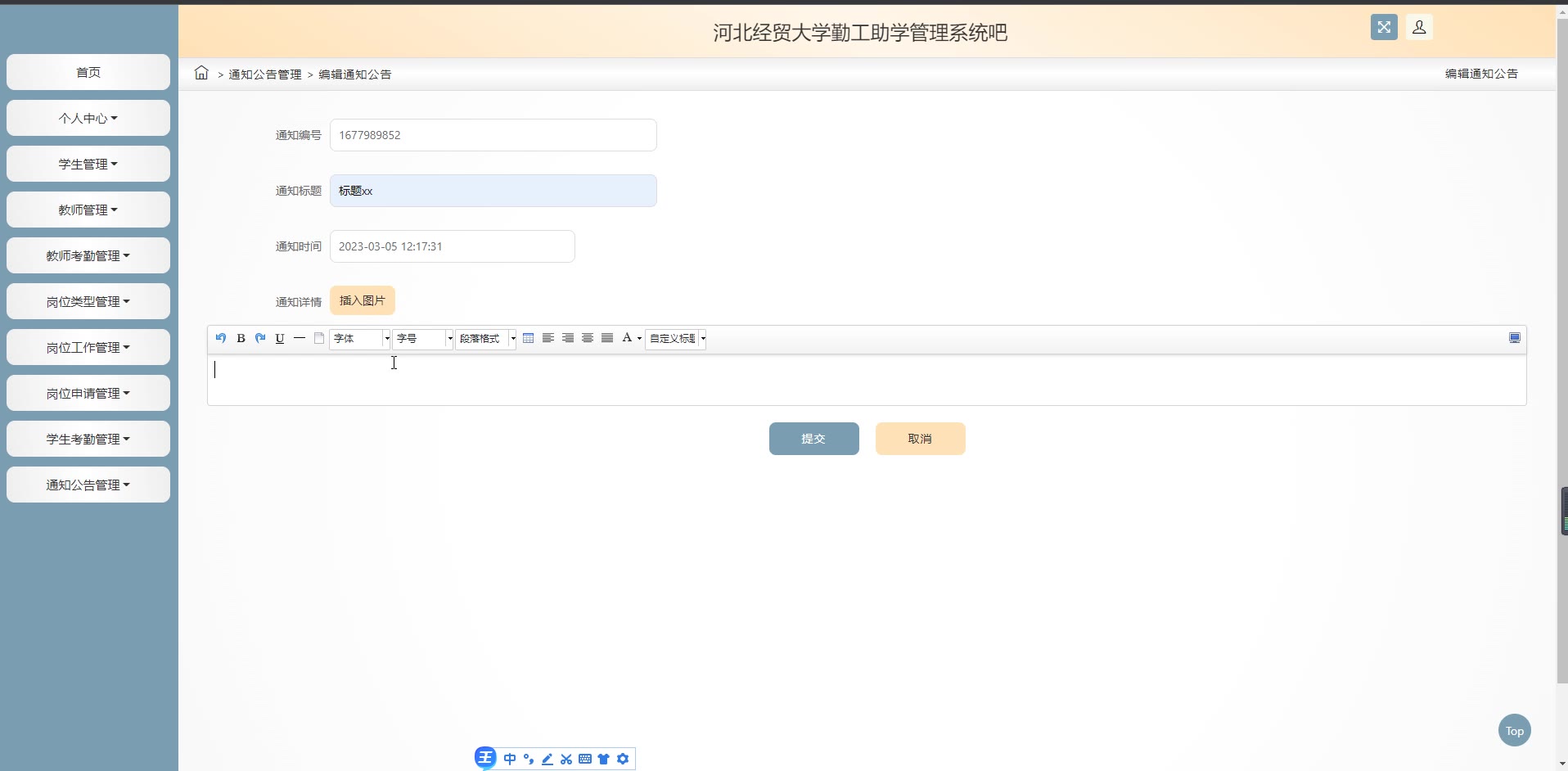Click the IME scissors screenshot icon
This screenshot has height=771, width=1568.
566,759
